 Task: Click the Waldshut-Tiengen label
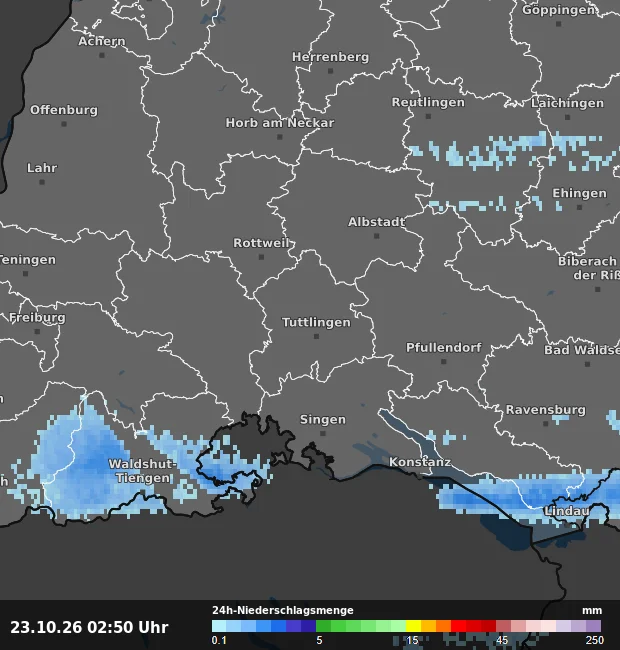click(x=143, y=471)
